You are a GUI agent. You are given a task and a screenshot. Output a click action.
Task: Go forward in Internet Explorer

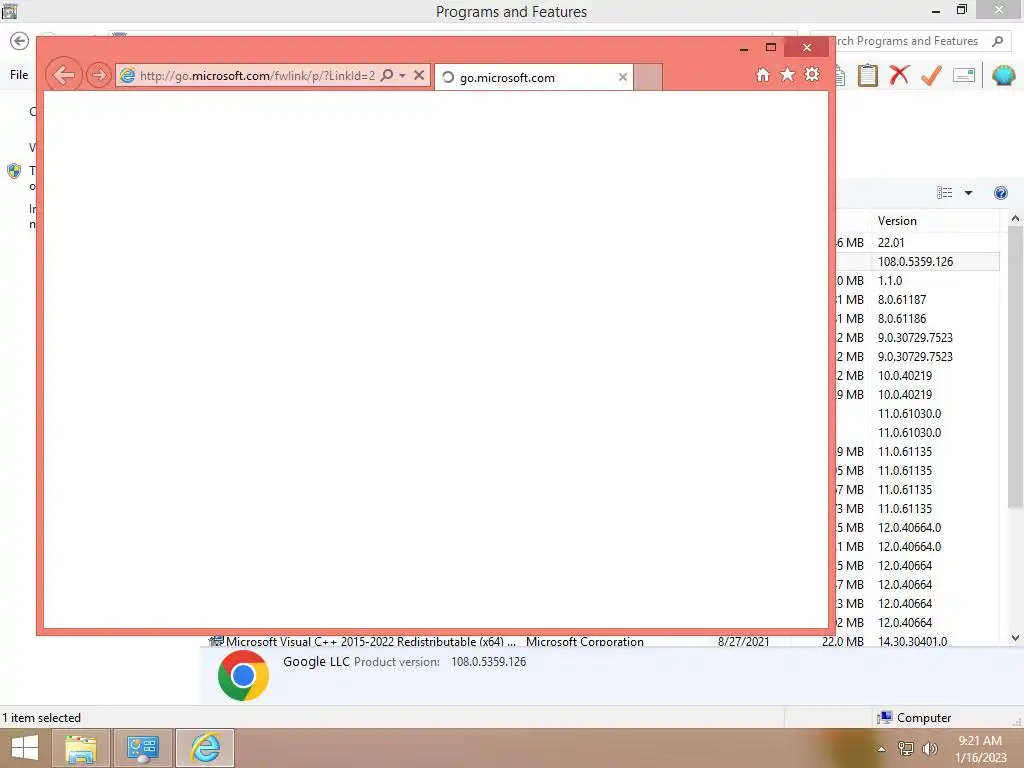(x=99, y=75)
